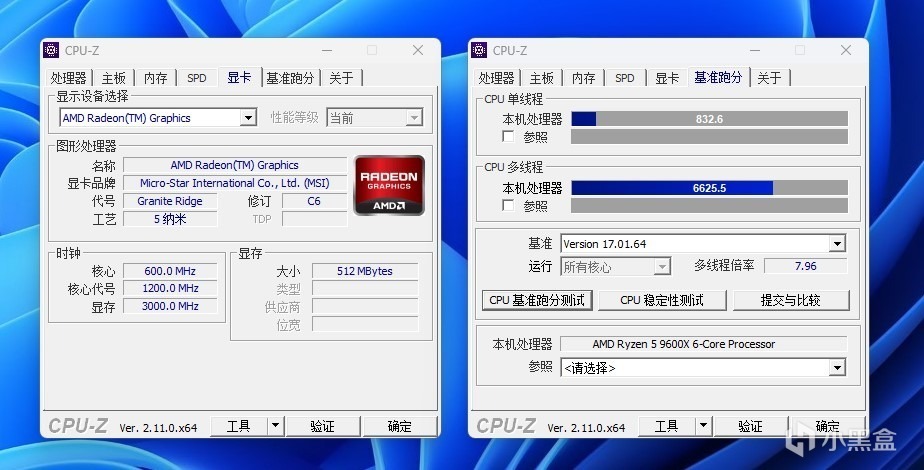Open 处理器 tab in right window

496,78
